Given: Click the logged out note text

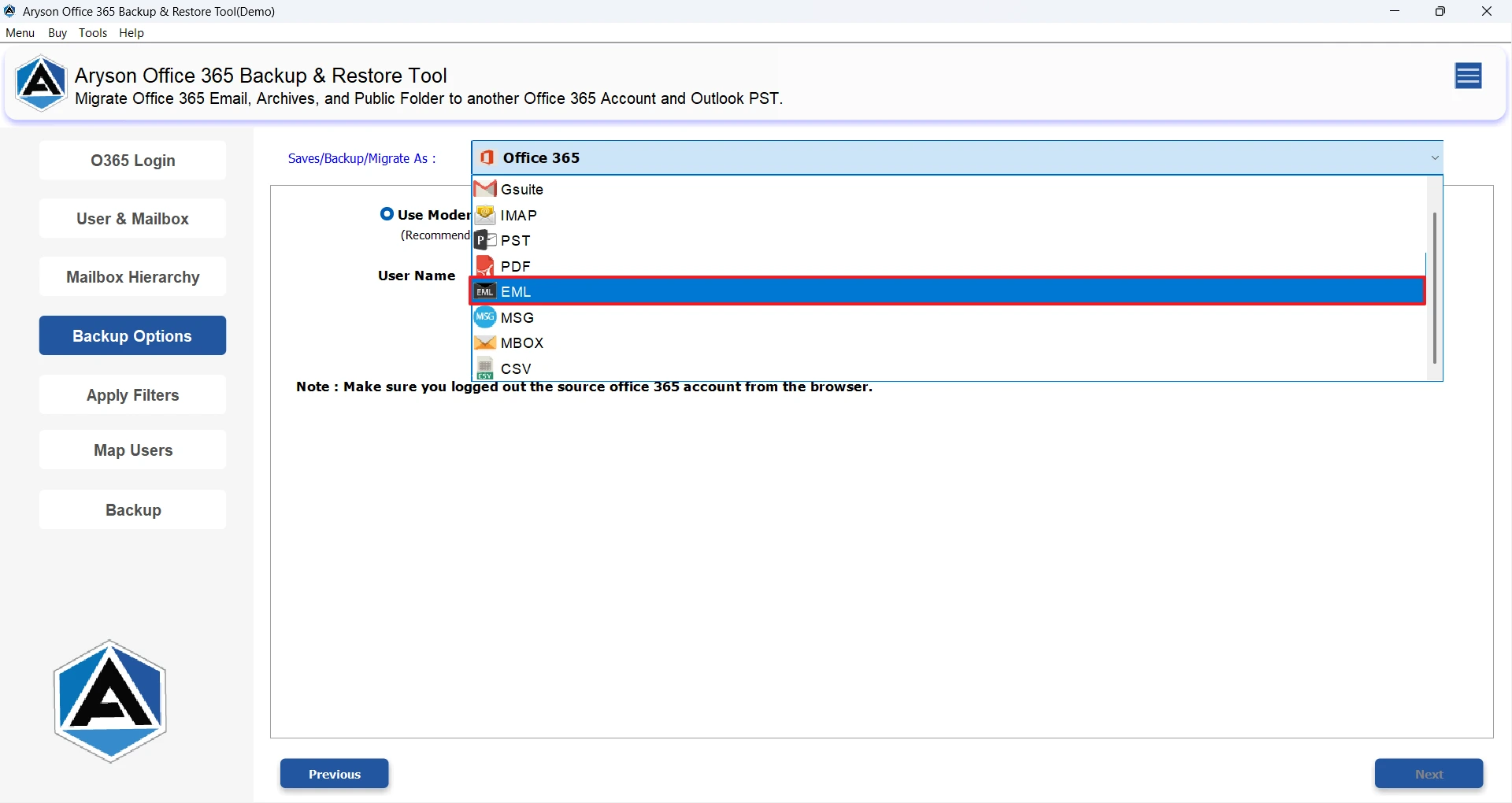Looking at the screenshot, I should pos(584,387).
